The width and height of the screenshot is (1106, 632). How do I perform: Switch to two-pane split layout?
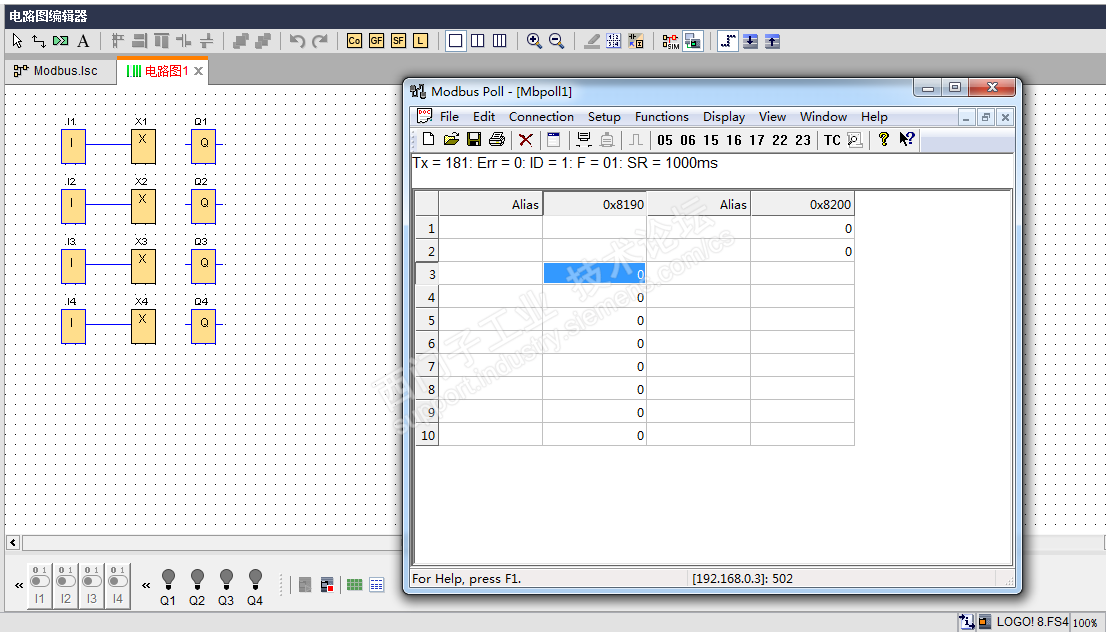[x=478, y=41]
